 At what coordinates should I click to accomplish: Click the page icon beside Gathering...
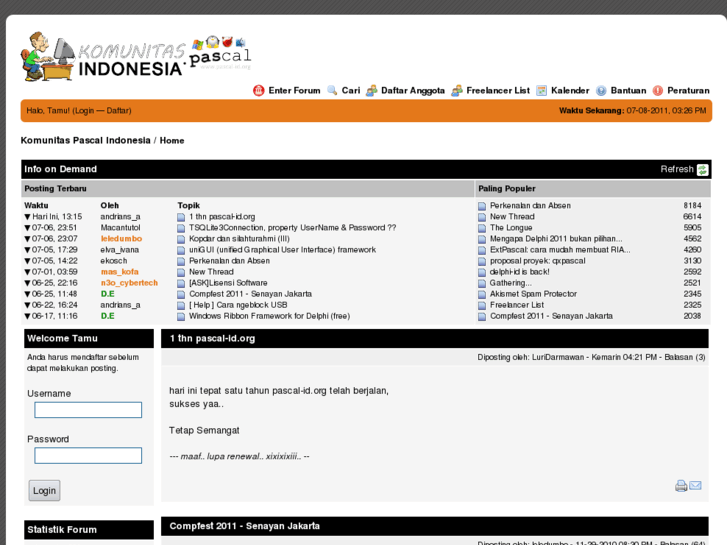[482, 283]
